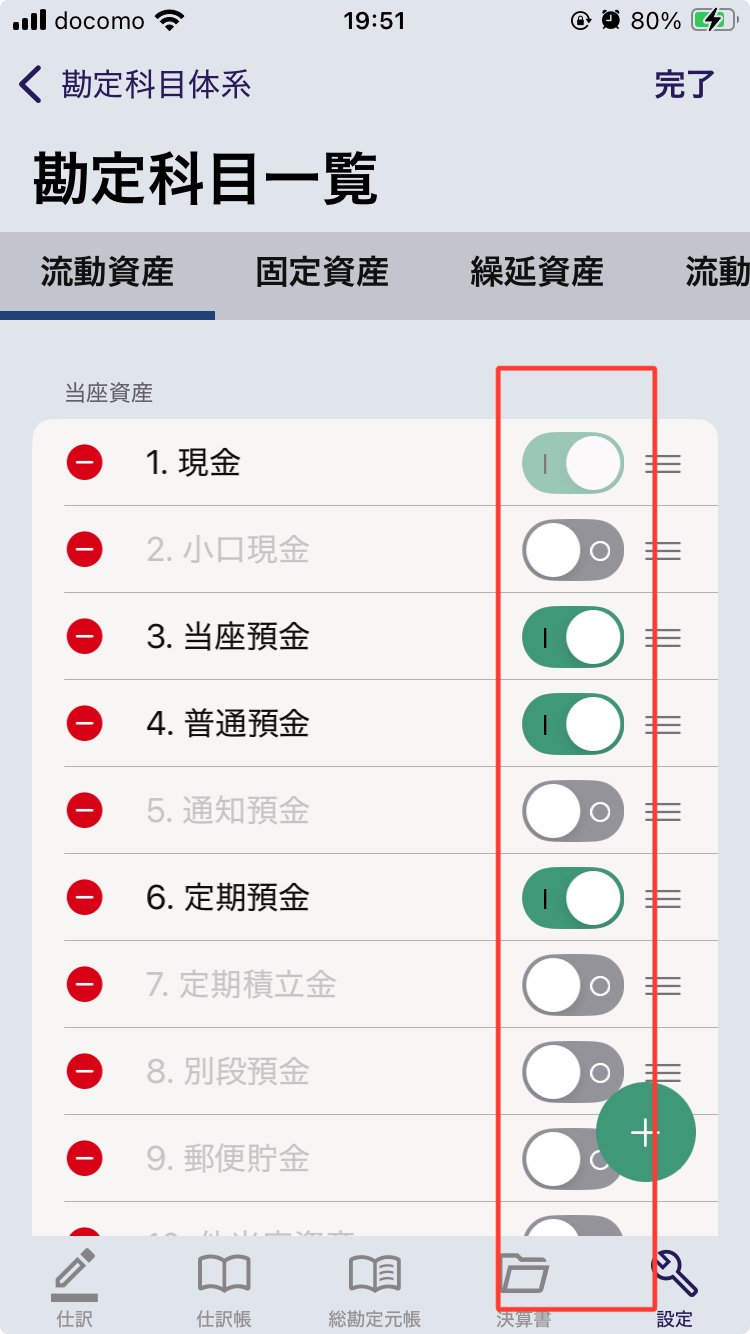Open the 仕訳帳 book icon
The image size is (750, 1334).
point(224,1274)
